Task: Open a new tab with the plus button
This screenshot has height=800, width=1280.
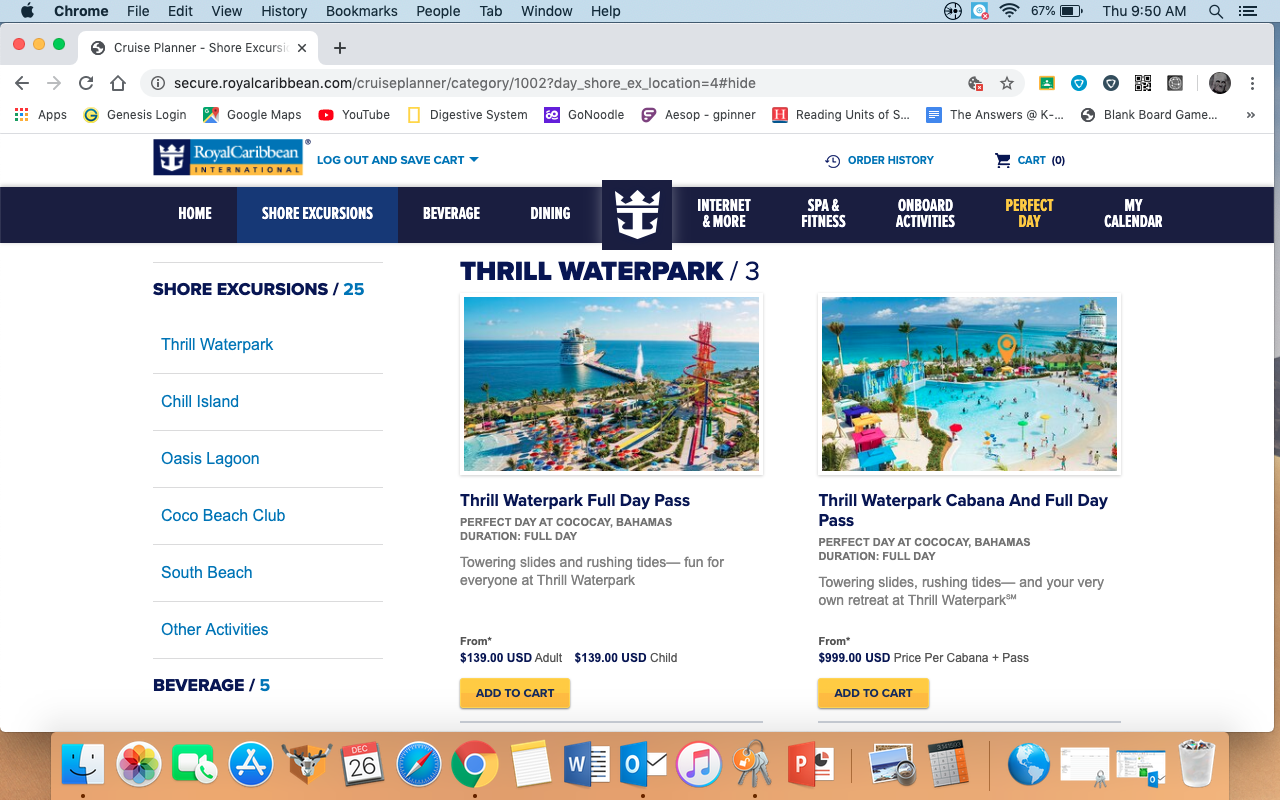Action: (340, 47)
